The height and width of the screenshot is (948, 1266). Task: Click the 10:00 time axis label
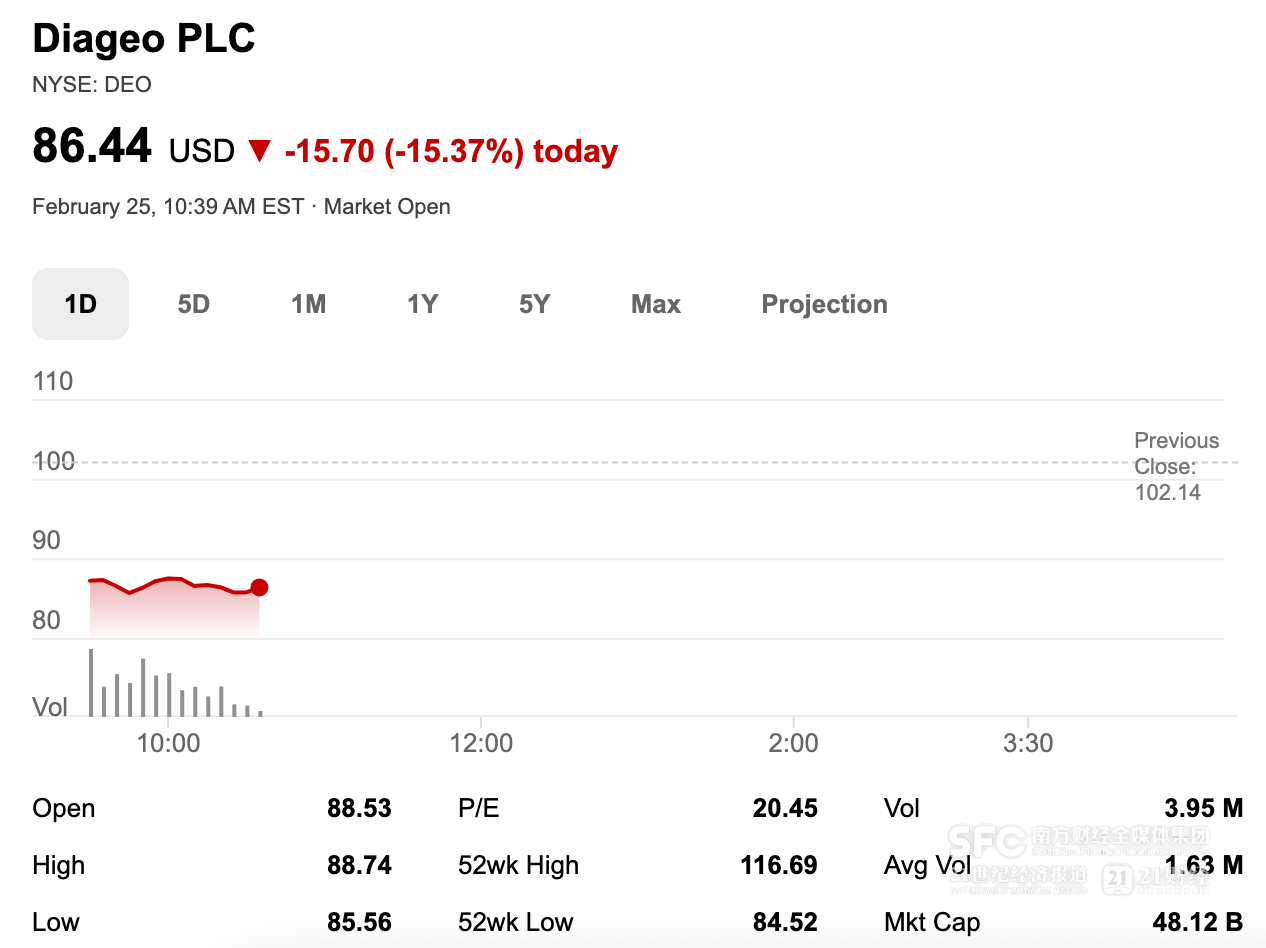pyautogui.click(x=169, y=743)
